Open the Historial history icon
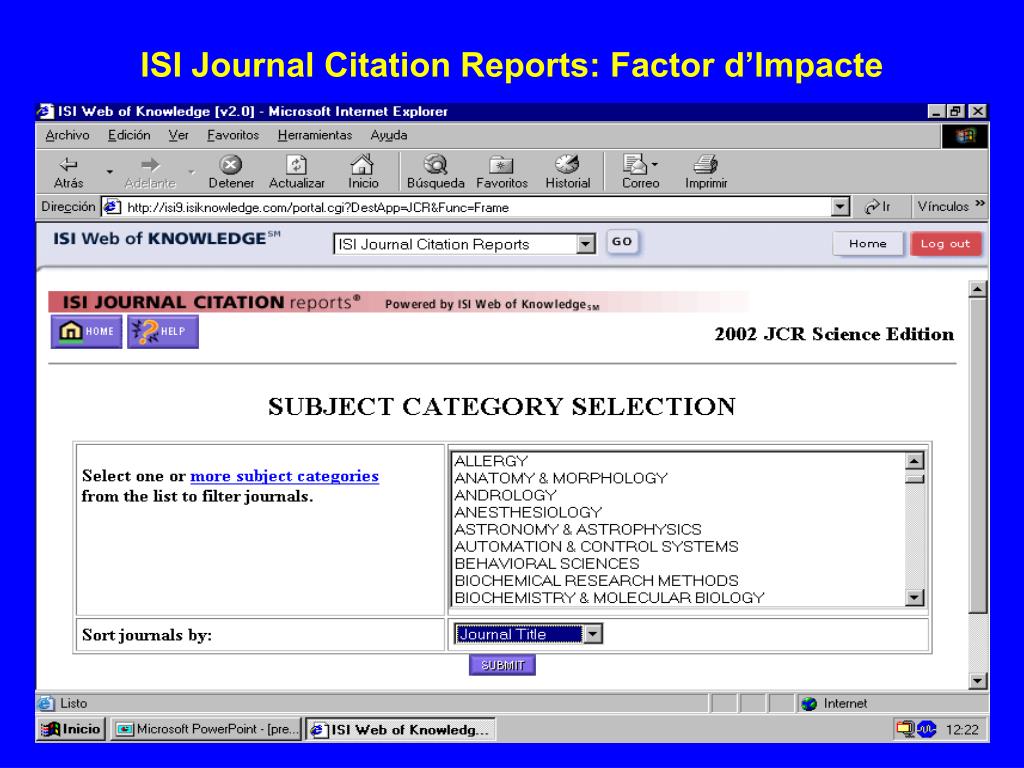 click(x=567, y=164)
